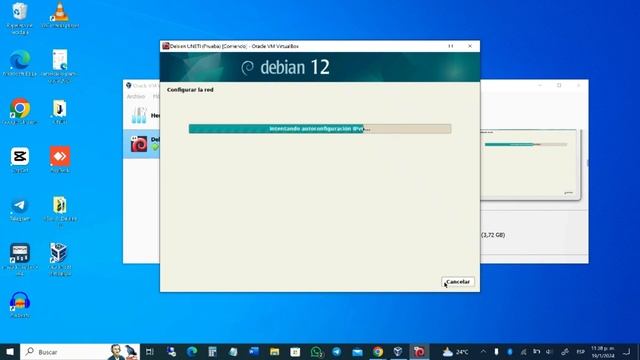
Task: Close the Debian VM VirtualBox window
Action: (470, 46)
